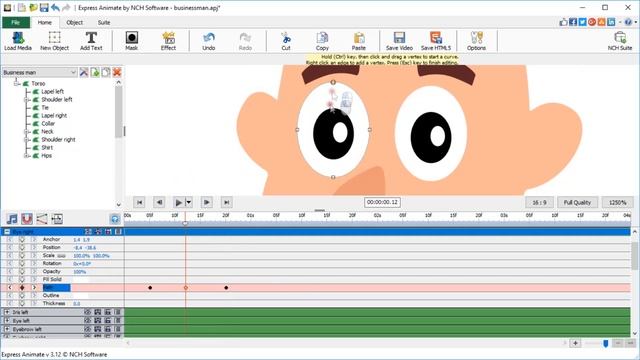The width and height of the screenshot is (640, 360).
Task: Adjust the timeline zoom slider handle
Action: (x=606, y=344)
